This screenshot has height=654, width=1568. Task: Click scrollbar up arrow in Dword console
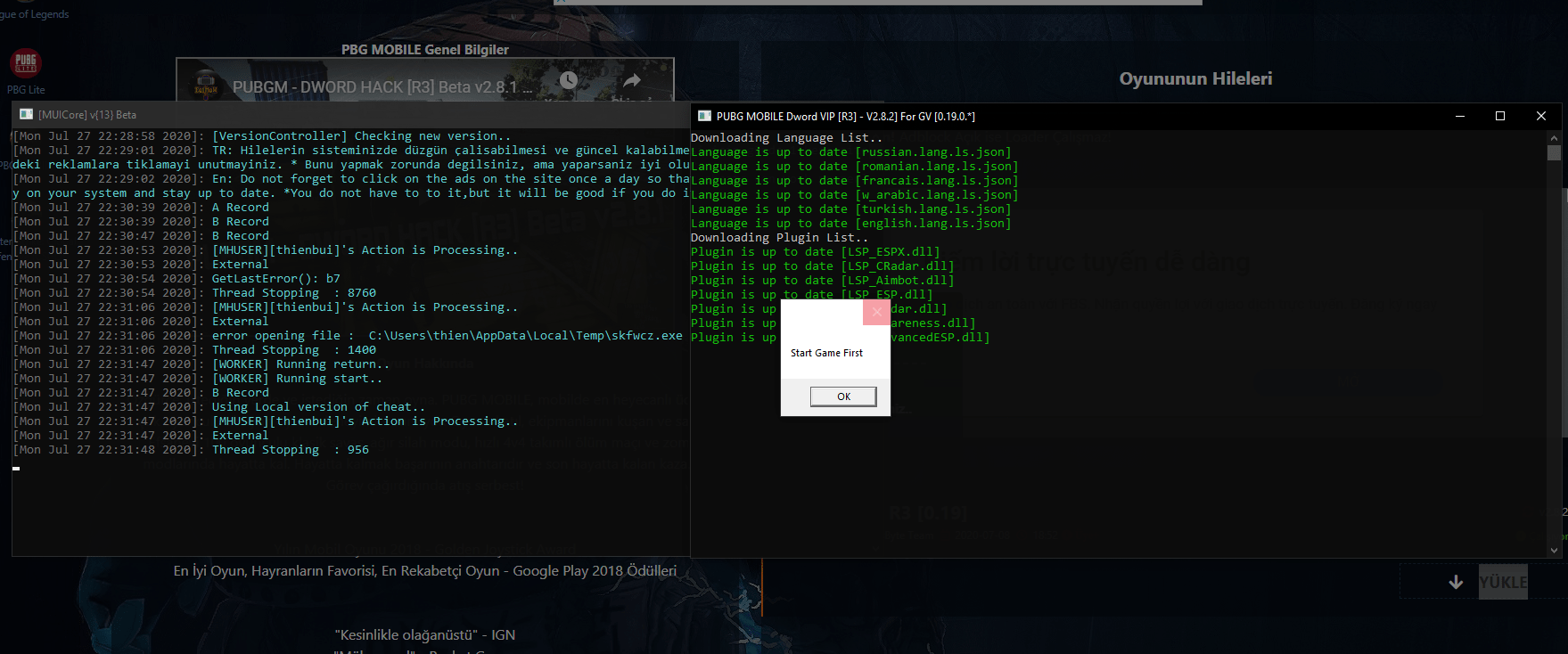click(x=1555, y=138)
